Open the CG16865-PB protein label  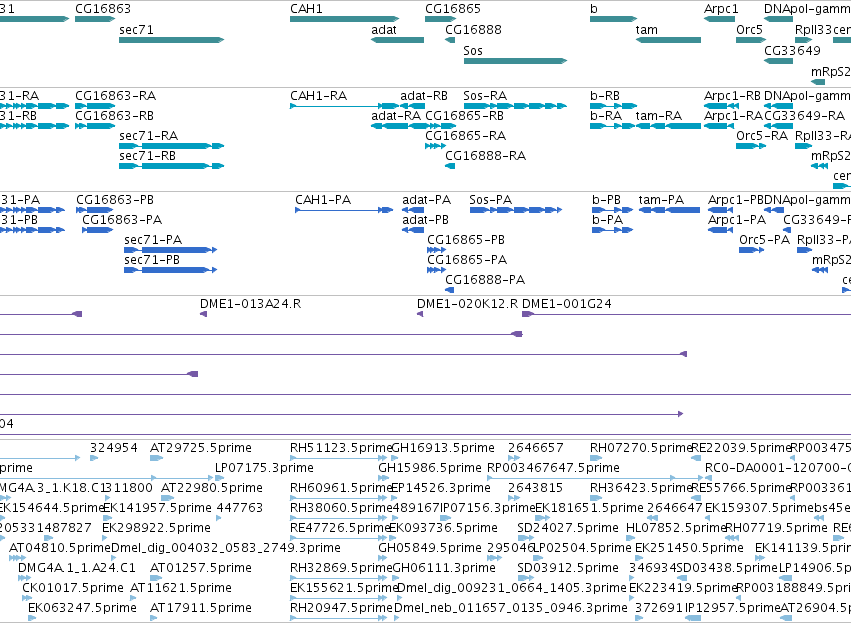click(x=466, y=240)
